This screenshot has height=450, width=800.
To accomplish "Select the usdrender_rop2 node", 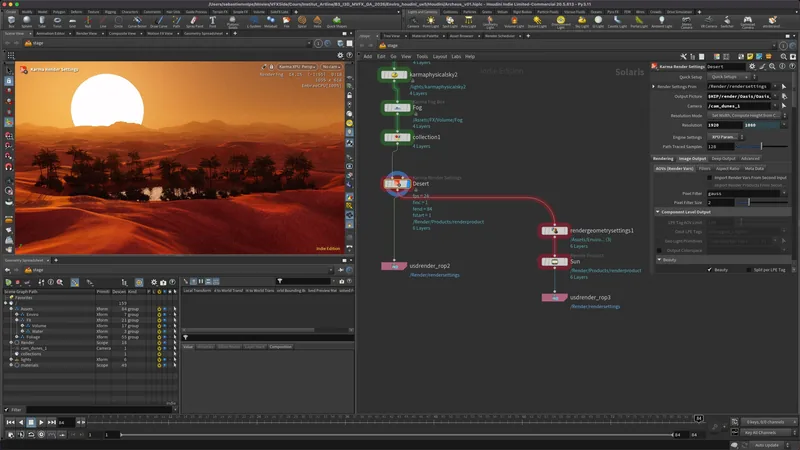I will (394, 266).
